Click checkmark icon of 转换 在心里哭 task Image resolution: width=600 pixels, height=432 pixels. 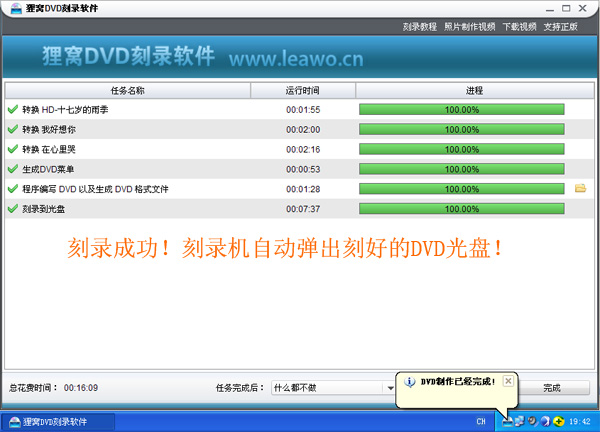[x=13, y=149]
